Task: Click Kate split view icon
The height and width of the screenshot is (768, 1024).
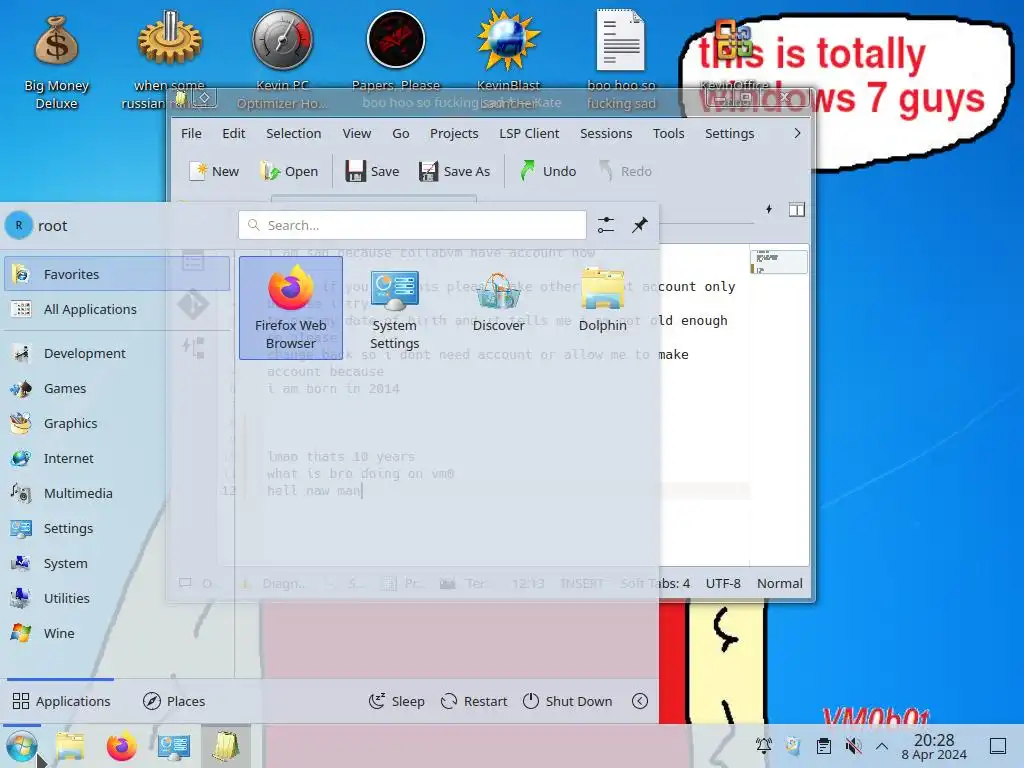Action: (797, 210)
